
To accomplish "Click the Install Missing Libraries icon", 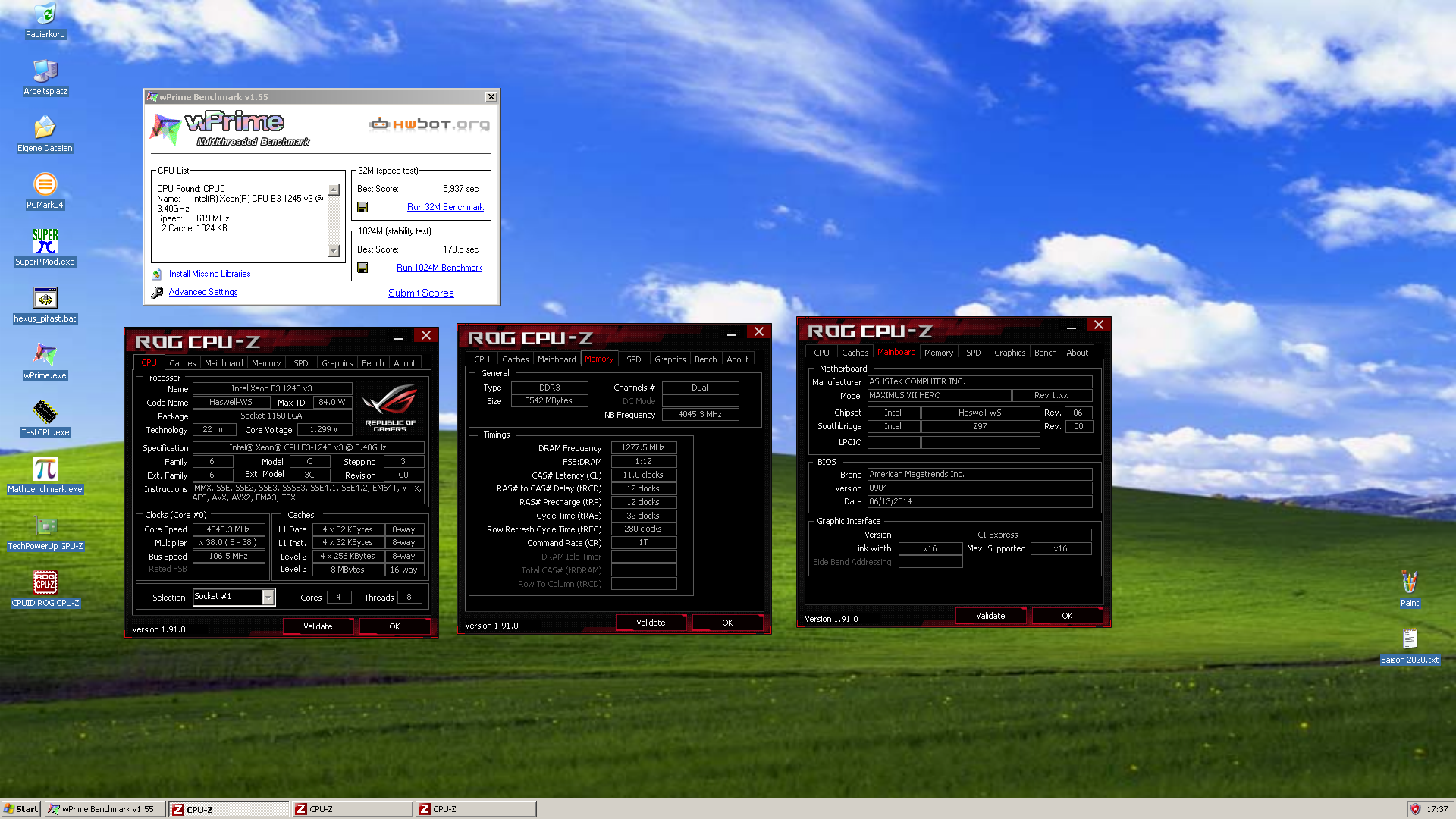I will pos(157,274).
